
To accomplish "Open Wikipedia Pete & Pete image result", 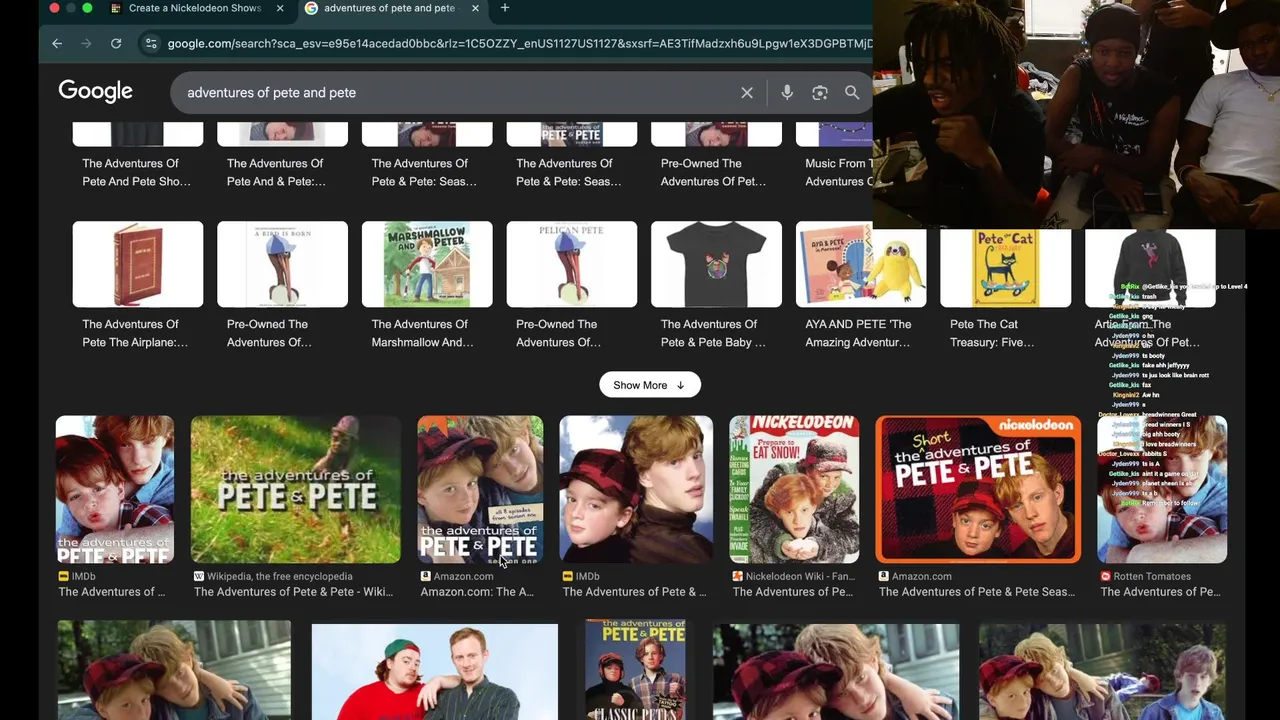I will pos(295,489).
